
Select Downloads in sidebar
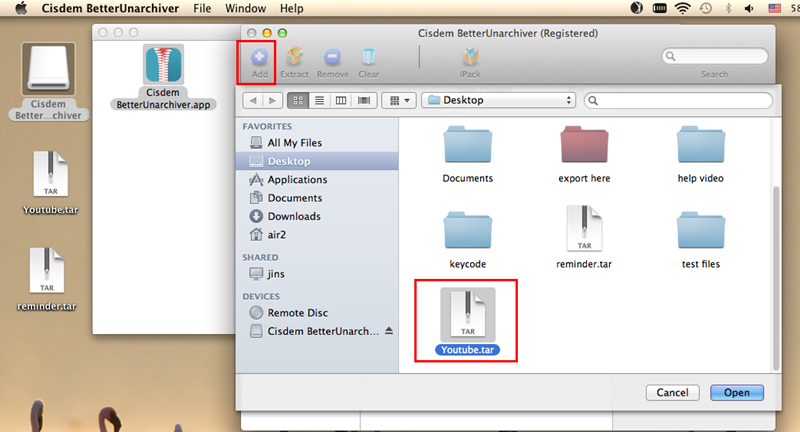point(317,216)
